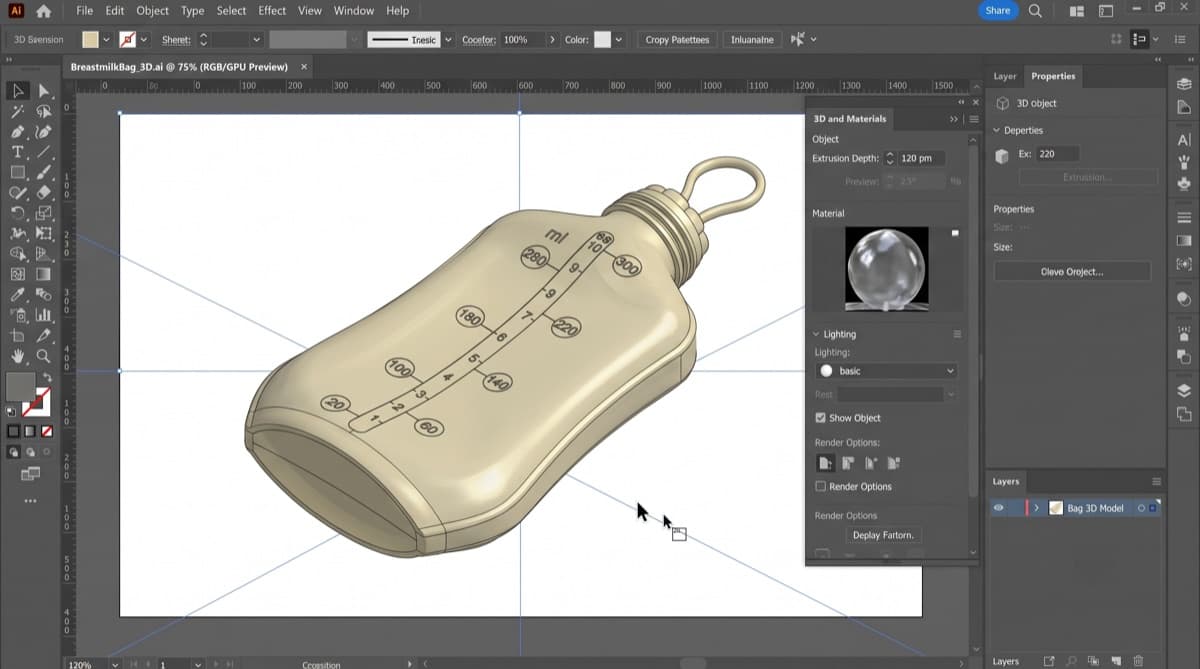Select the Column Graph tool
The image size is (1200, 669).
pyautogui.click(x=43, y=315)
